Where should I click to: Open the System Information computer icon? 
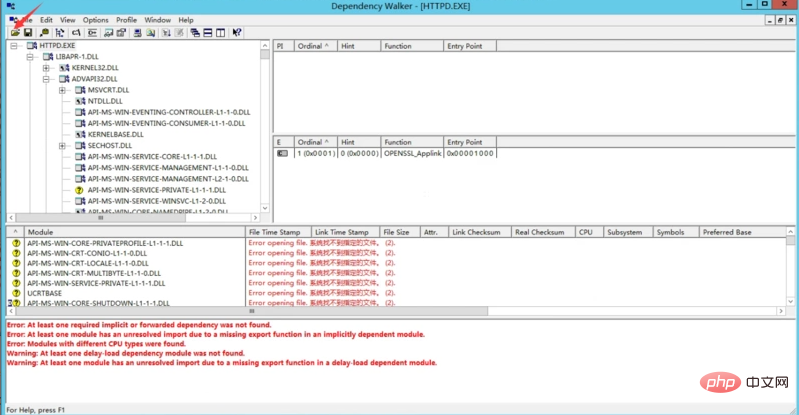(x=138, y=33)
